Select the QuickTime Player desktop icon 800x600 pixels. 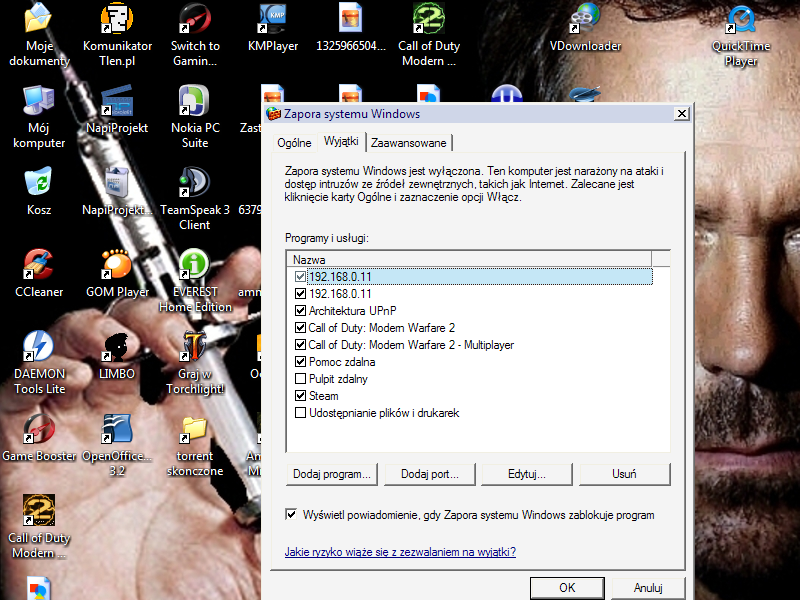click(741, 36)
